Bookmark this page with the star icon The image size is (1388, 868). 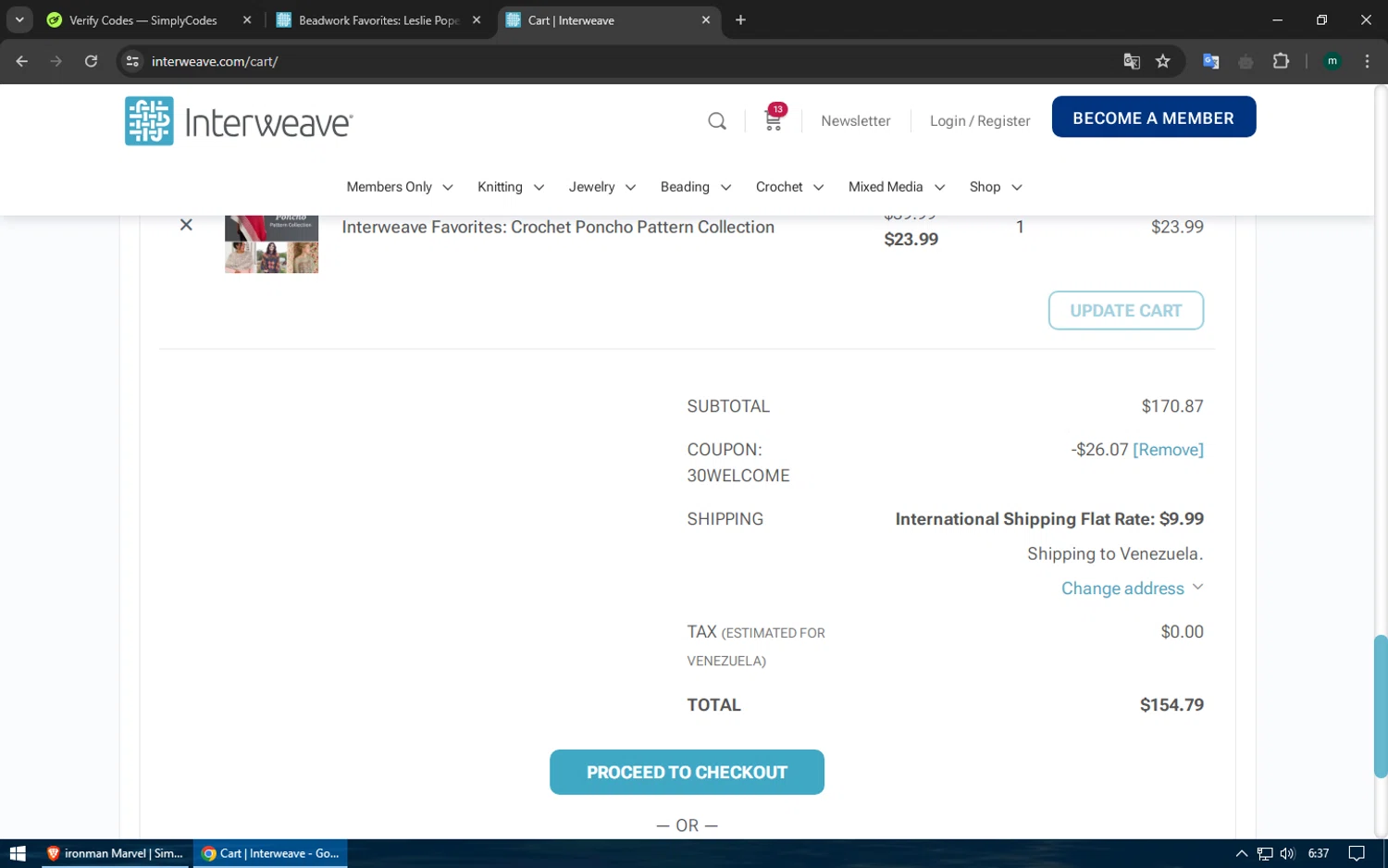pyautogui.click(x=1163, y=61)
